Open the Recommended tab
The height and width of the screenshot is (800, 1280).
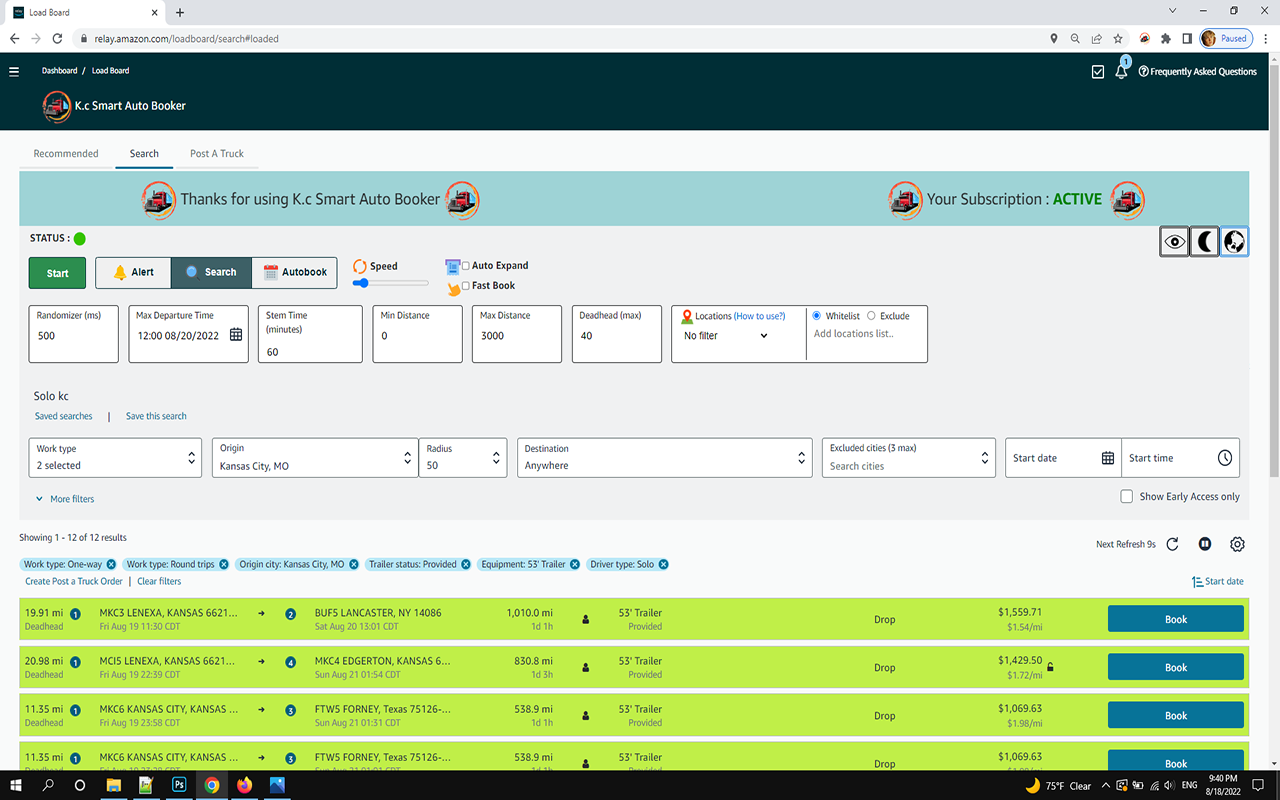click(x=66, y=154)
